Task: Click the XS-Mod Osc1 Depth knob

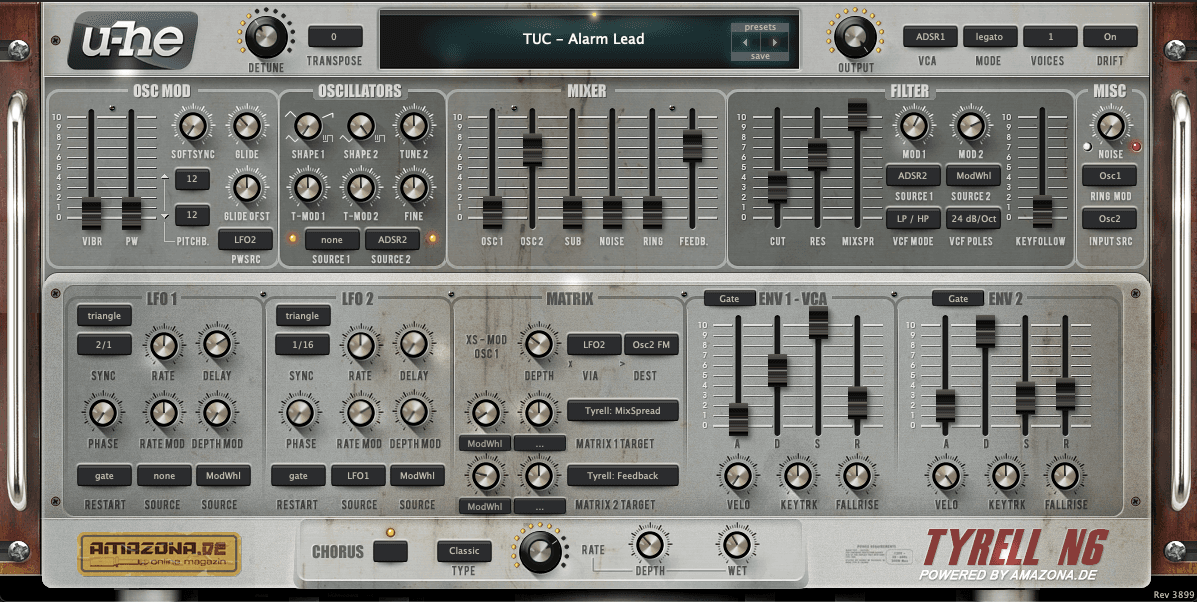Action: 538,345
